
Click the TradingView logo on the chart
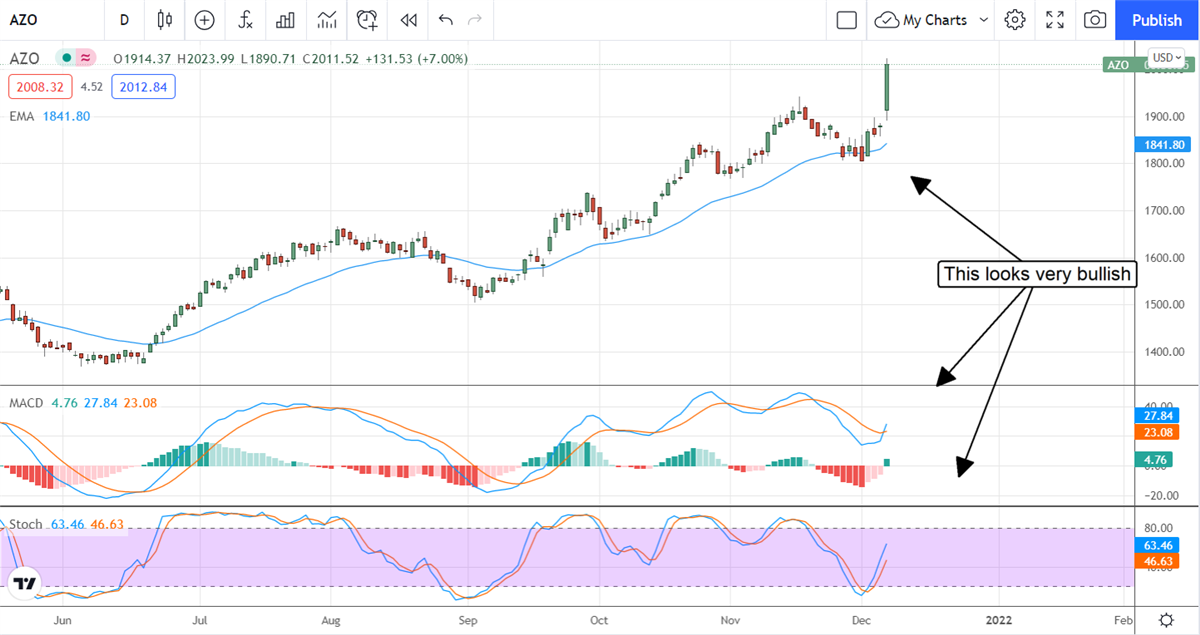tap(25, 584)
